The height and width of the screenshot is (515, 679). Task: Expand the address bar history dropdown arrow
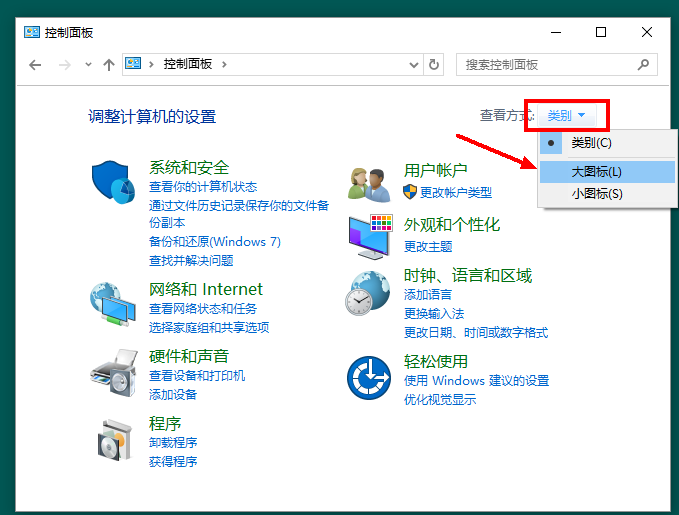[414, 64]
